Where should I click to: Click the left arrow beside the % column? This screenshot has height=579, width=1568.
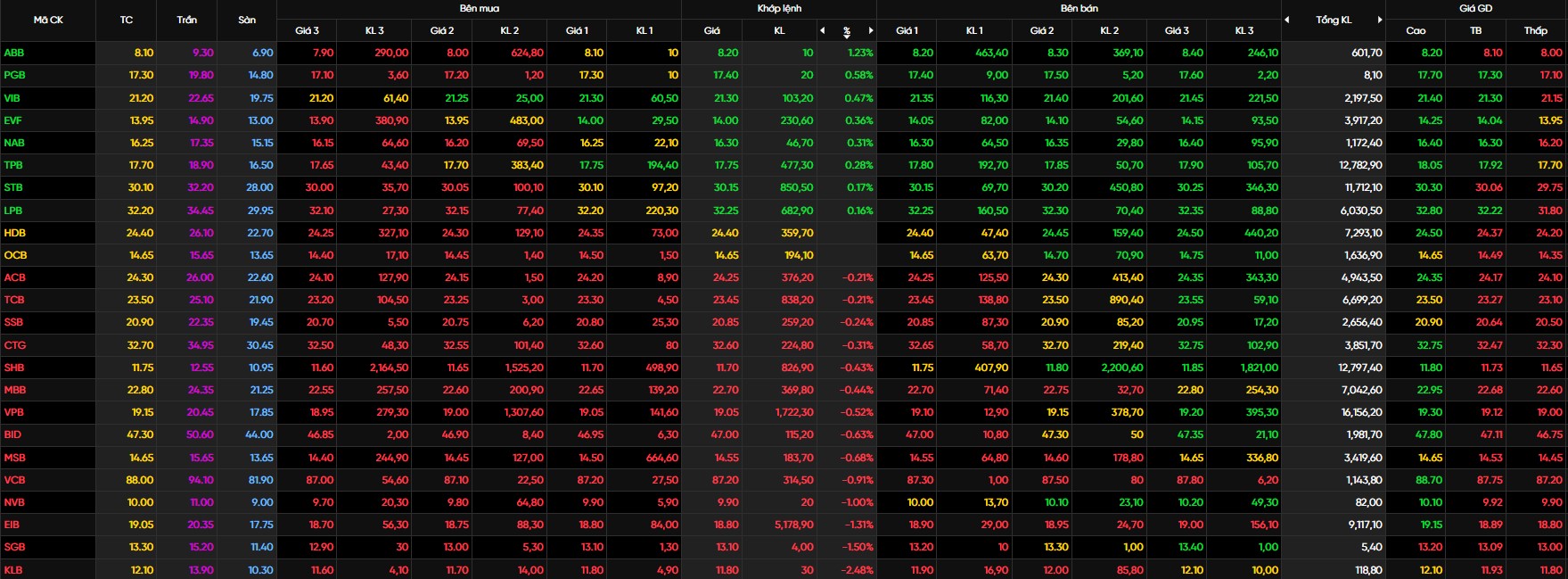[x=822, y=30]
